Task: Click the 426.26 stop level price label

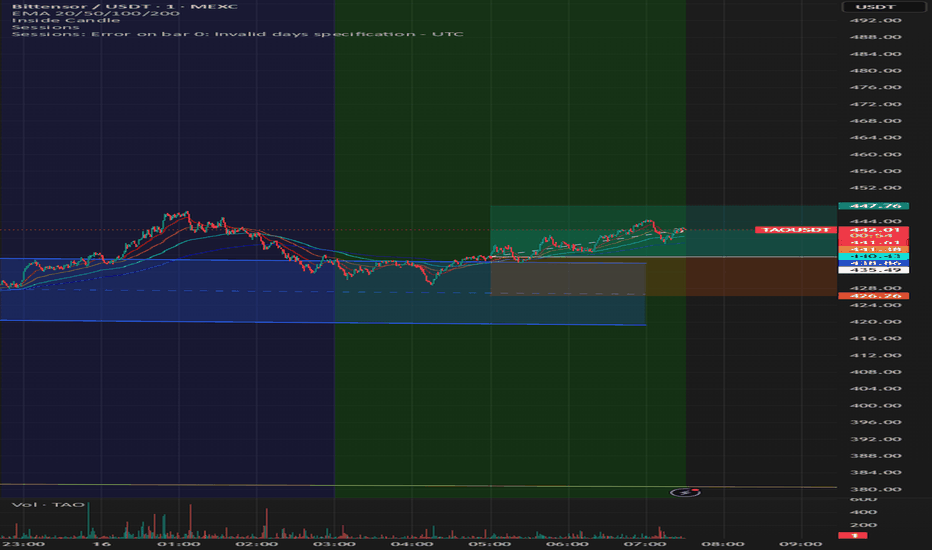Action: [x=873, y=296]
